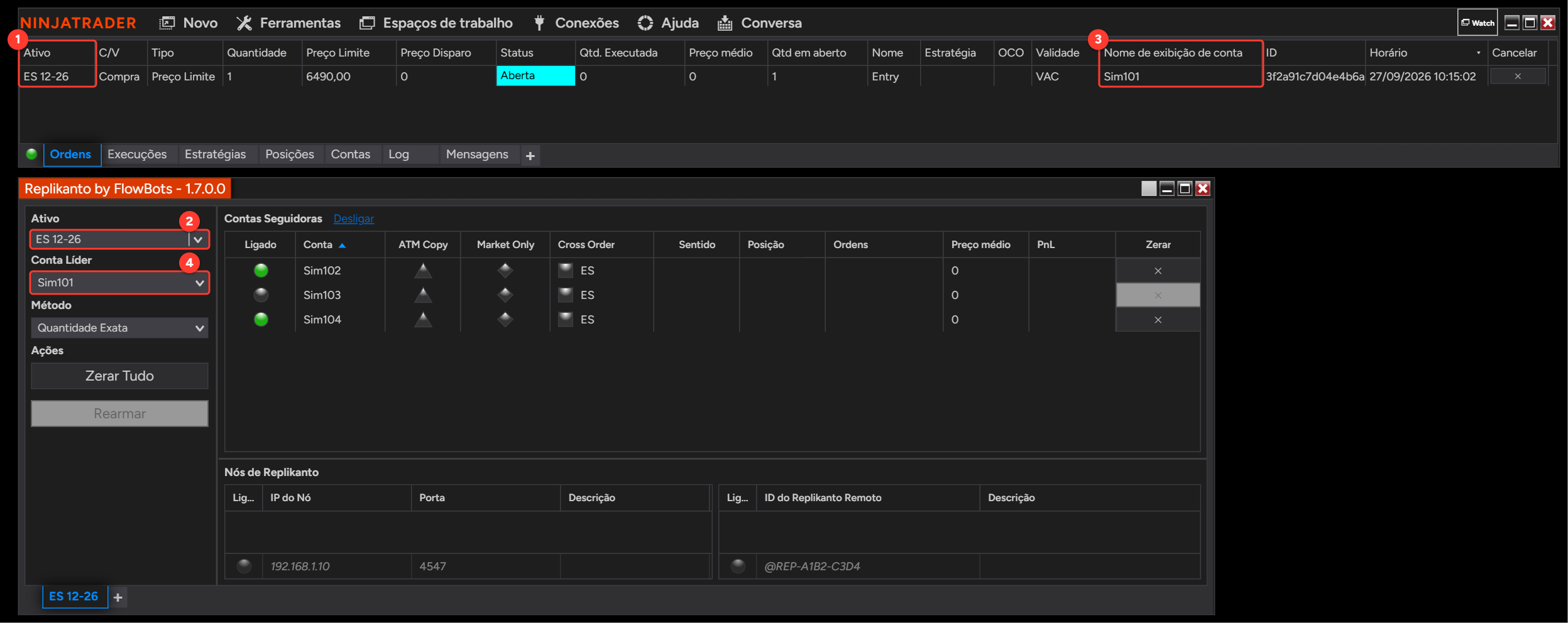Open the Contas tab
Screen dimensions: 1568x623
click(x=351, y=154)
